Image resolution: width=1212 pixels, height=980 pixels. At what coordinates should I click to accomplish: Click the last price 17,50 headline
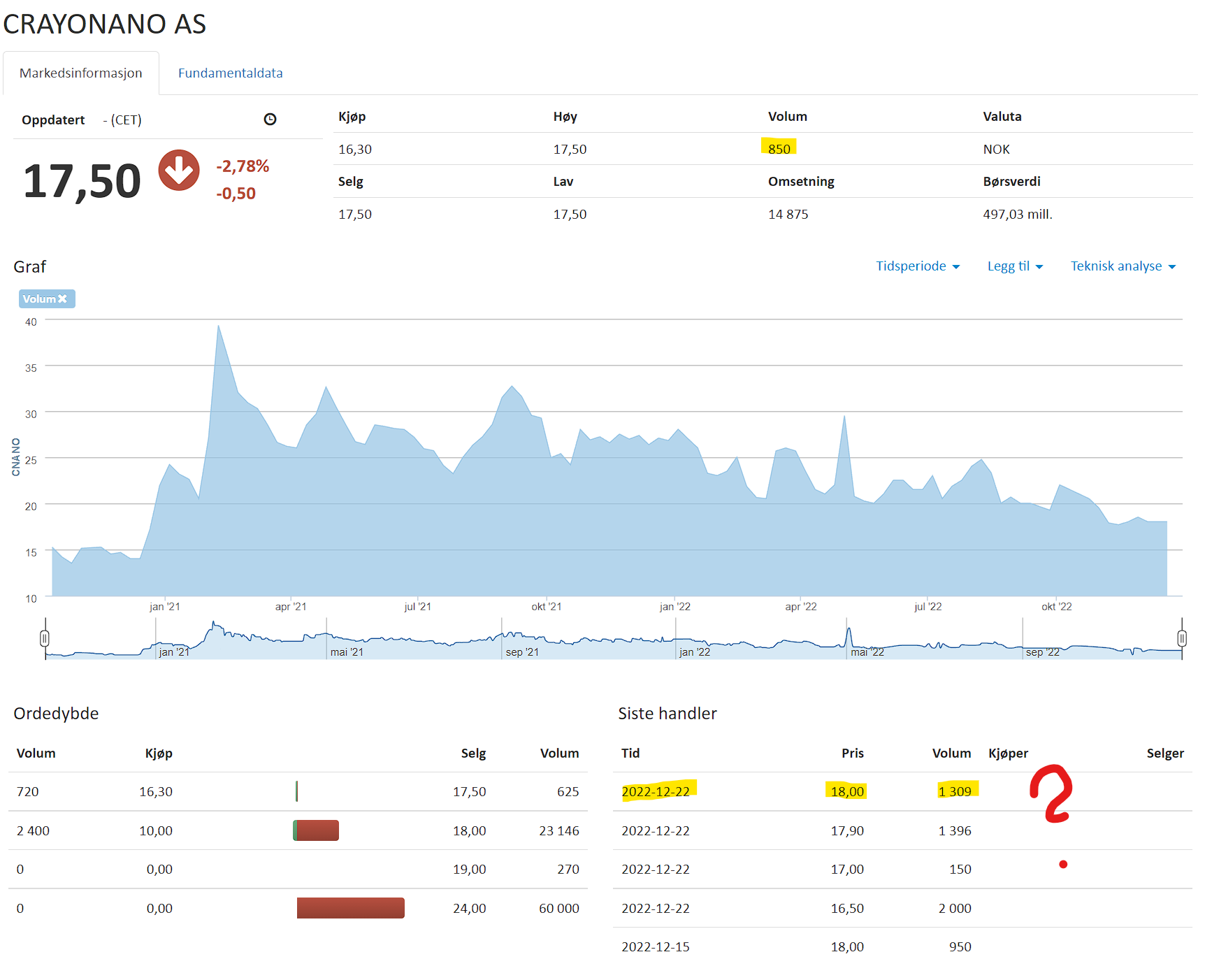(x=82, y=182)
